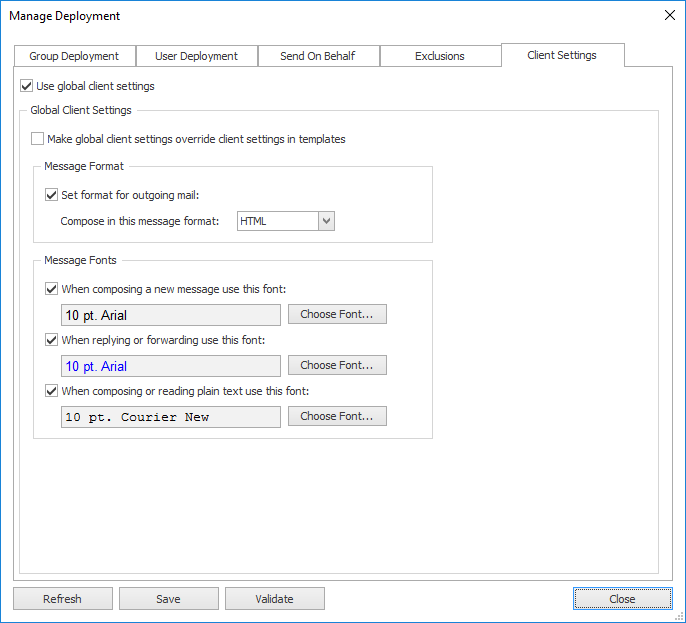Click the window resize grip corner
Image resolution: width=686 pixels, height=623 pixels.
[679, 617]
